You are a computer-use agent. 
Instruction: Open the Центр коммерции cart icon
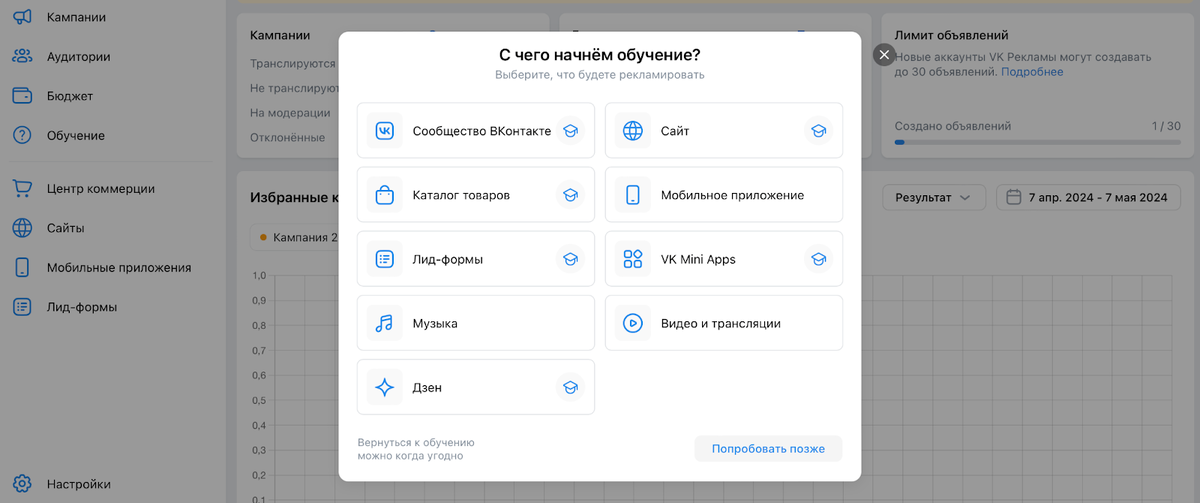click(22, 188)
